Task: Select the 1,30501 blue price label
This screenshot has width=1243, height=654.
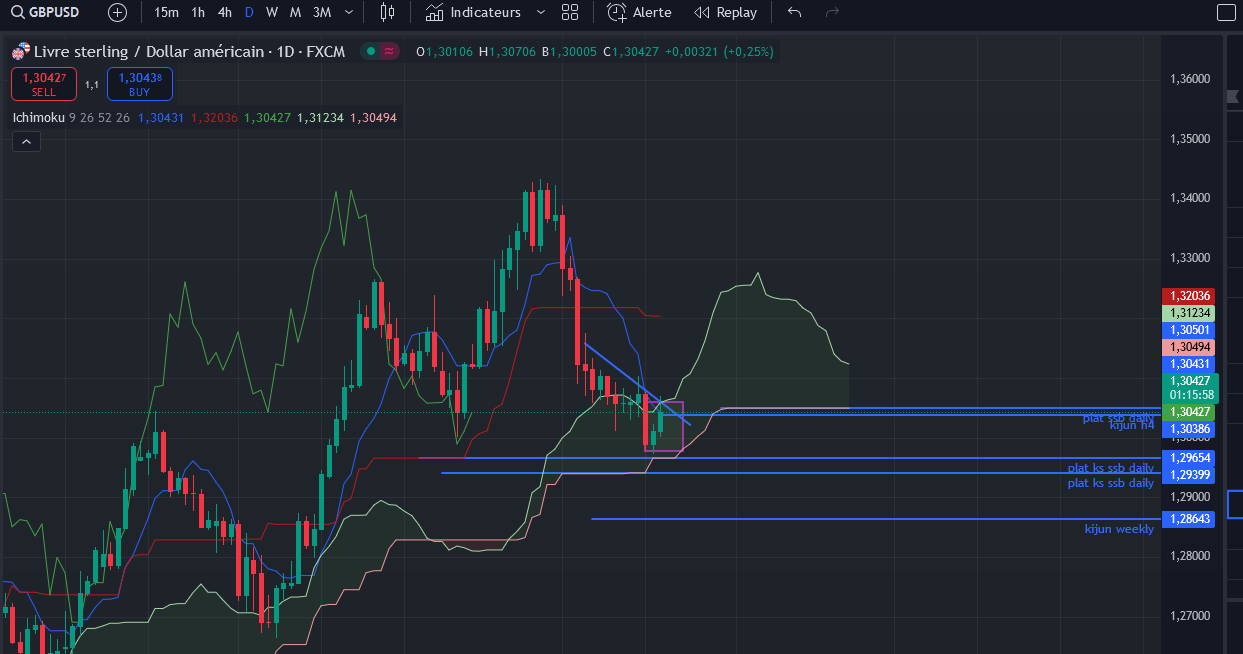Action: click(1189, 330)
